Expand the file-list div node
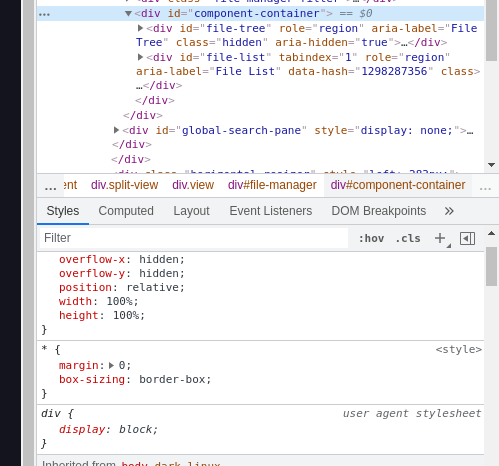The image size is (499, 466). coord(140,57)
